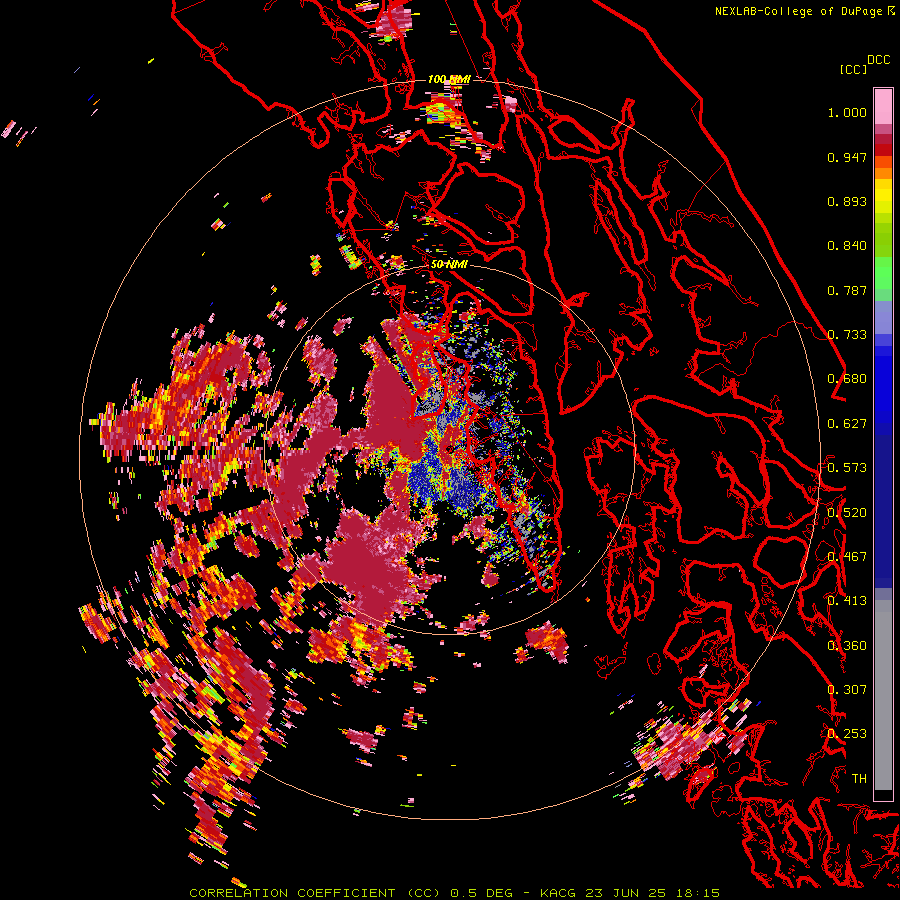Screen dimensions: 900x900
Task: Click the 0.413 color scale value
Action: (847, 601)
